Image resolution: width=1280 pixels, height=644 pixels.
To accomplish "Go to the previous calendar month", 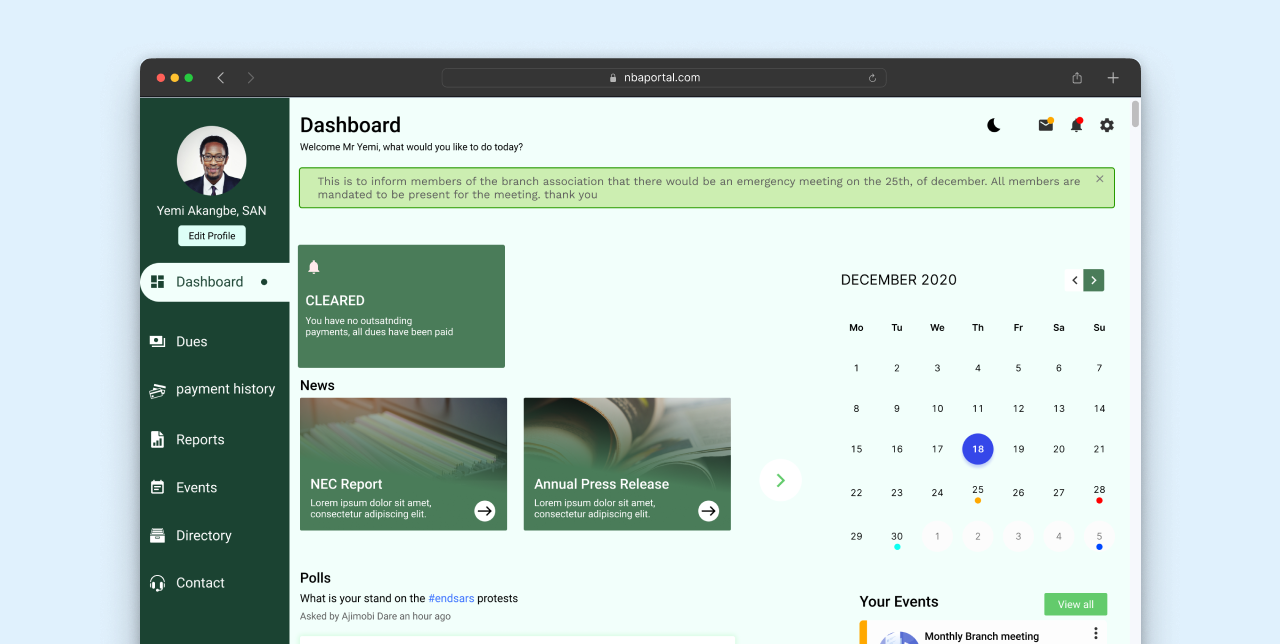I will [x=1075, y=281].
